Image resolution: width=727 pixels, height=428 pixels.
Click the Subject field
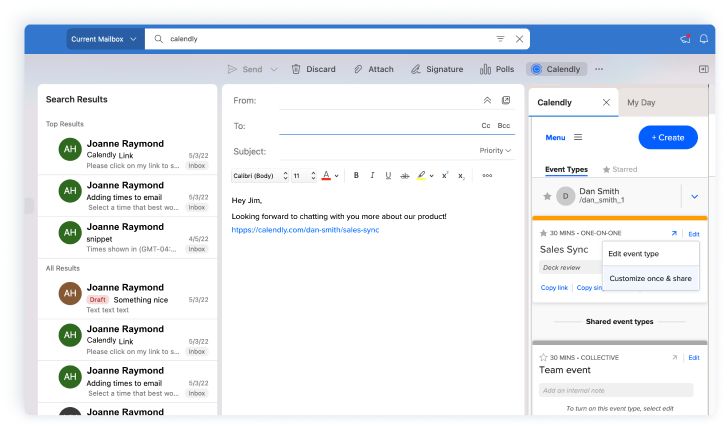click(x=376, y=151)
